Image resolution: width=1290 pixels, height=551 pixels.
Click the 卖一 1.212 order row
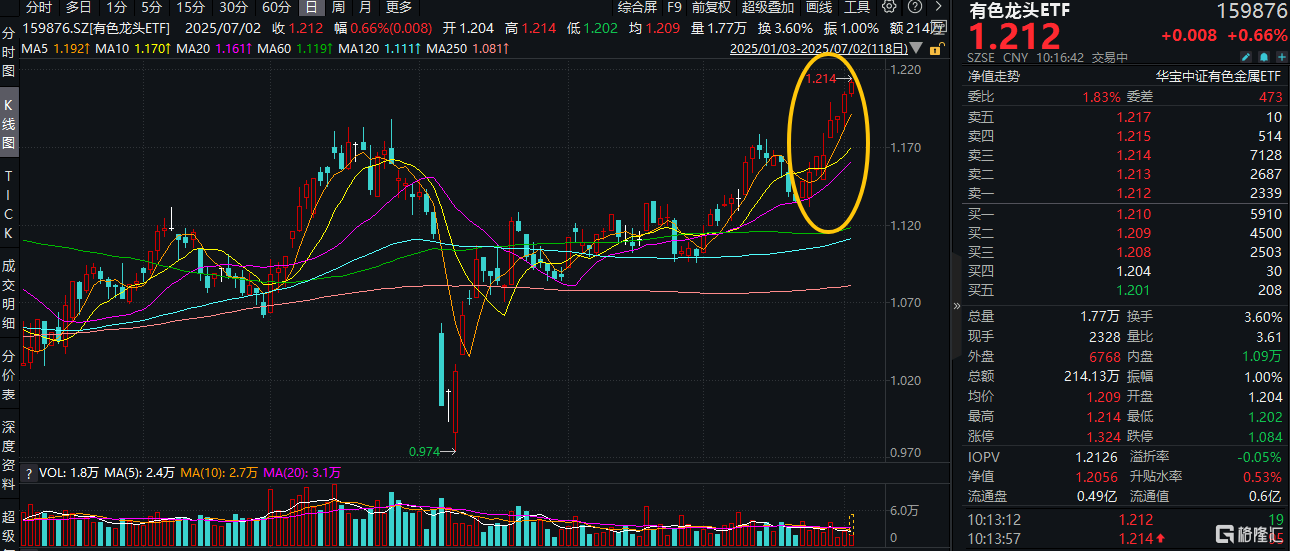(x=1124, y=193)
